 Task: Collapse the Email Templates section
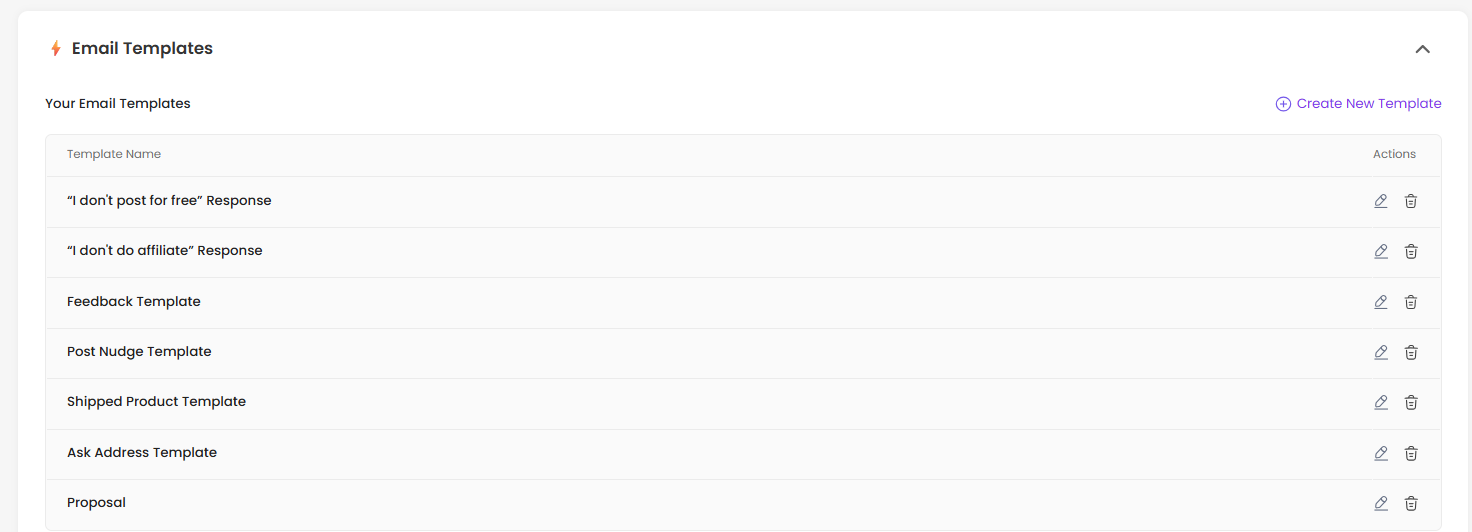(1422, 49)
